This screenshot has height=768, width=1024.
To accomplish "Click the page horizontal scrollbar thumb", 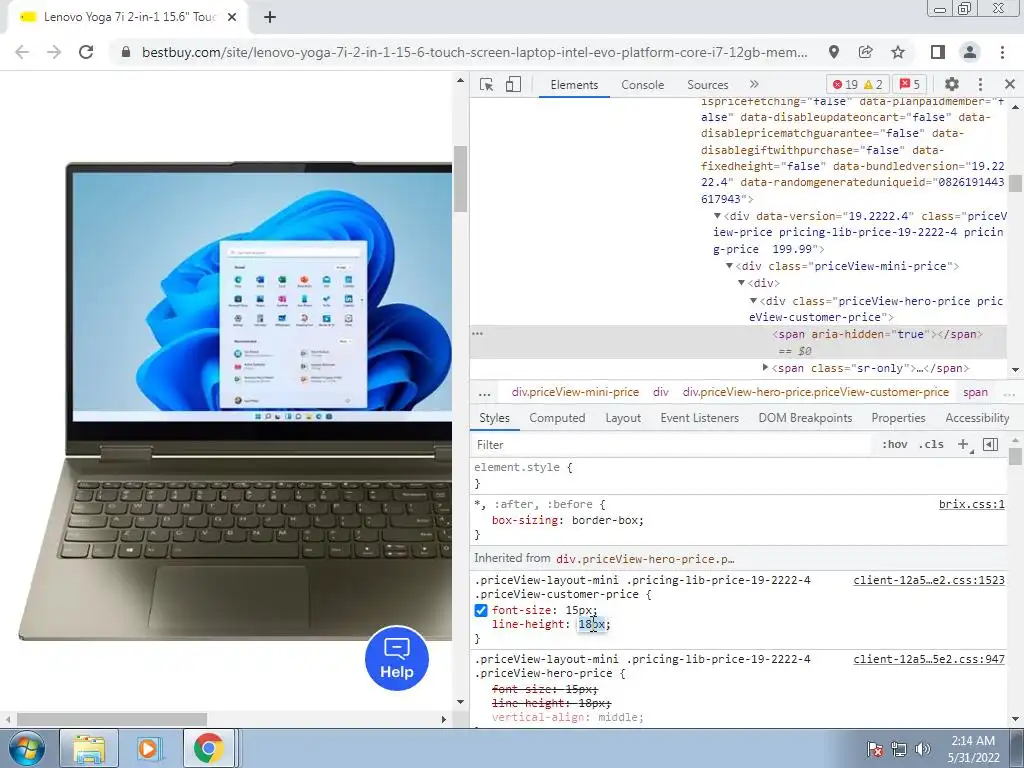I will pos(112,719).
